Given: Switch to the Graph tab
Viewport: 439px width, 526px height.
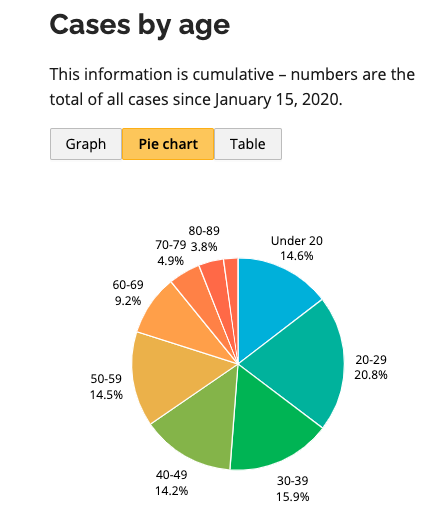Looking at the screenshot, I should click(x=86, y=144).
